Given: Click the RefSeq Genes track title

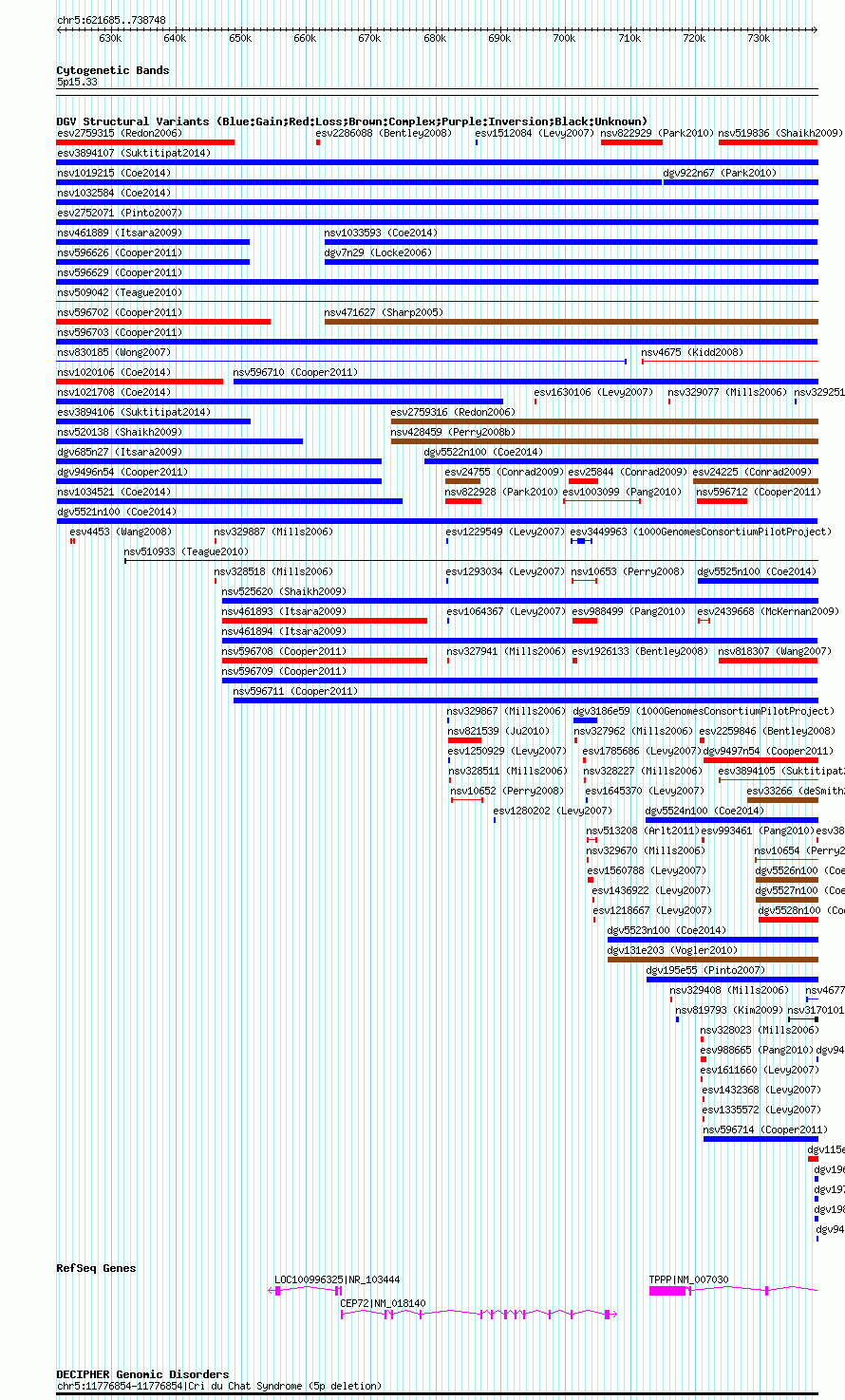Looking at the screenshot, I should point(96,1268).
